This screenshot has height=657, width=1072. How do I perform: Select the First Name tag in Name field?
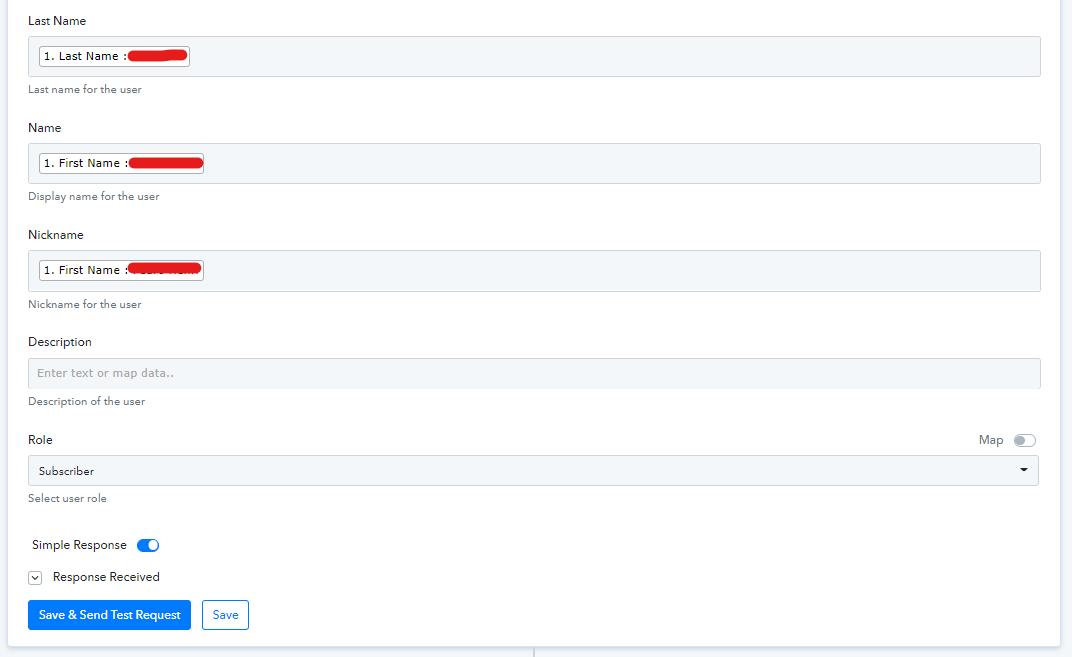[x=121, y=163]
